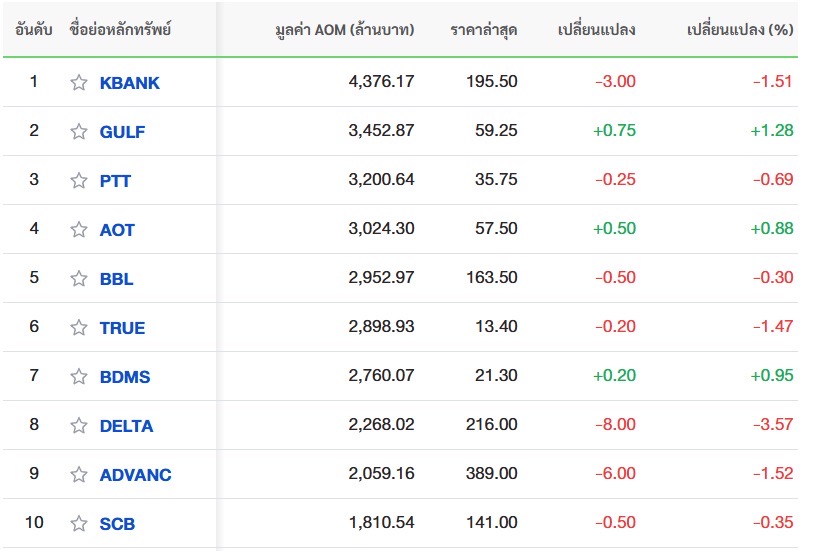
Task: Mark BBL with the star icon
Action: pyautogui.click(x=79, y=279)
